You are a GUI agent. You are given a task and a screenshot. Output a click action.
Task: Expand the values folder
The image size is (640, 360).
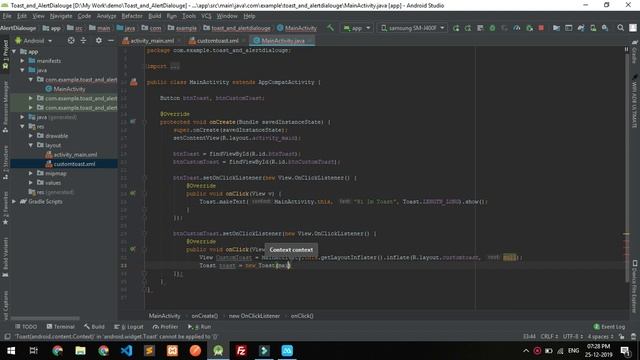click(x=31, y=183)
